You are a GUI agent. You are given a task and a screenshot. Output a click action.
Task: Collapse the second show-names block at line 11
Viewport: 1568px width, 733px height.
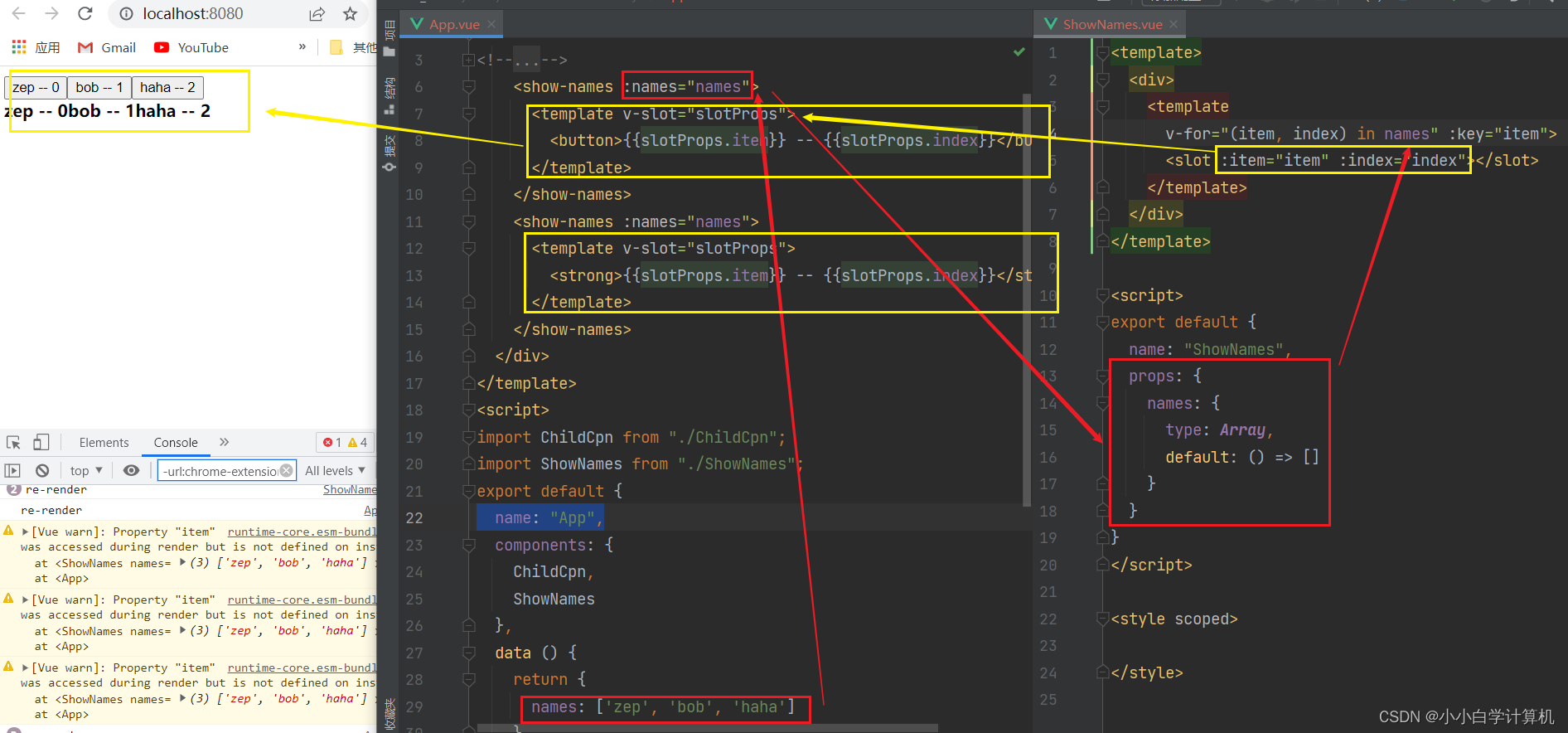click(x=469, y=221)
